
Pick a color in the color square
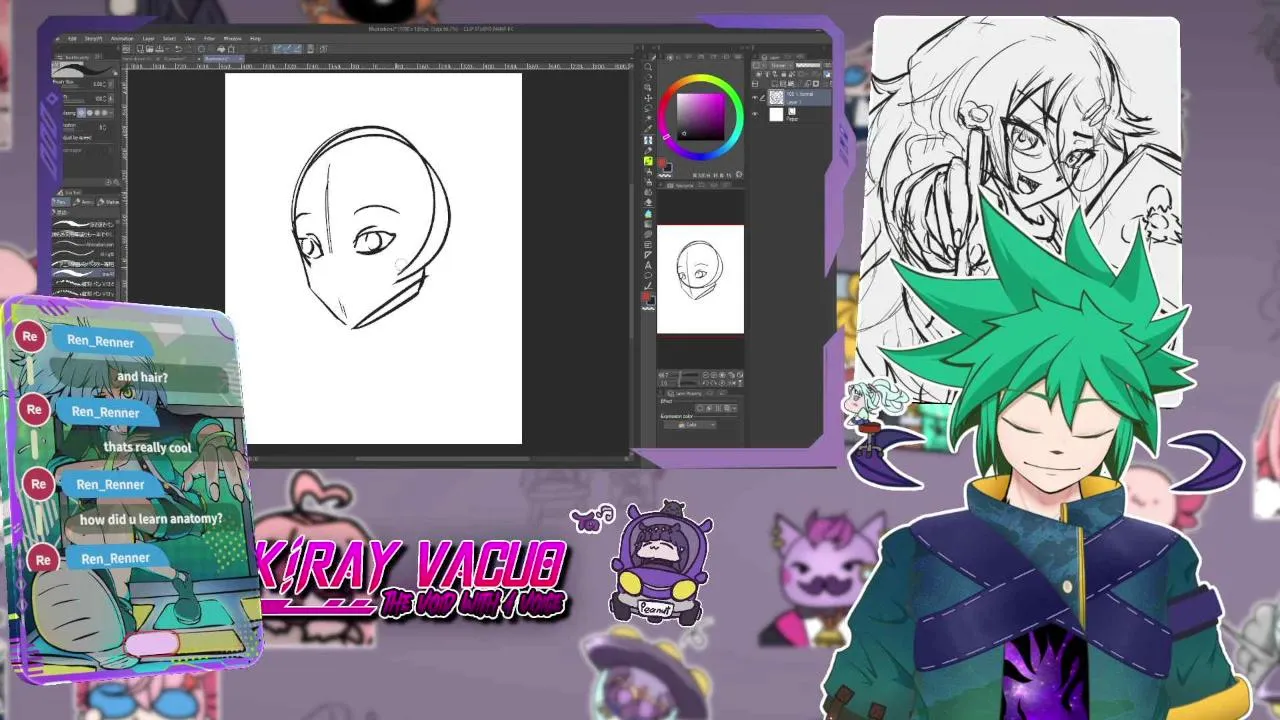click(x=700, y=117)
